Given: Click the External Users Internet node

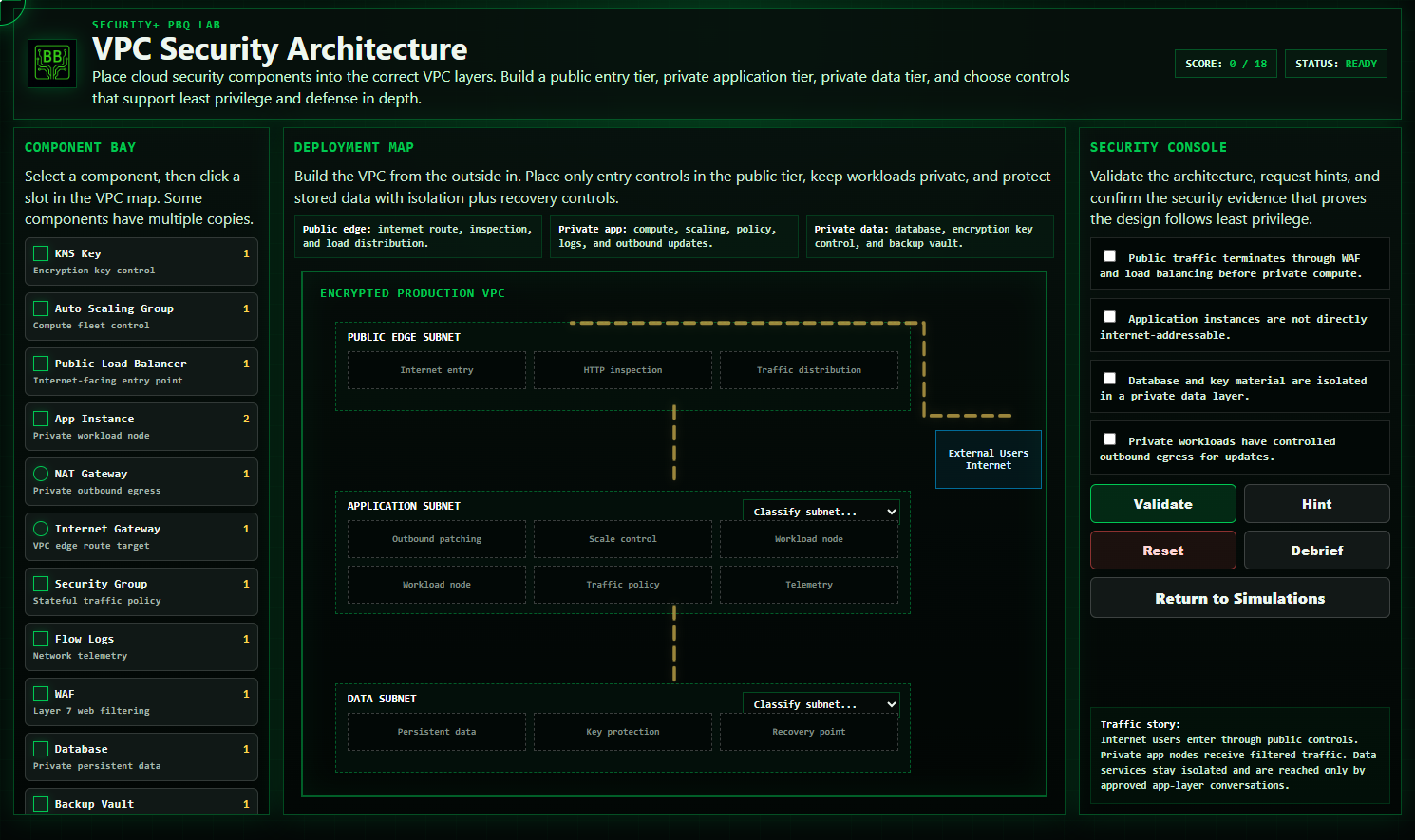Looking at the screenshot, I should pos(989,459).
